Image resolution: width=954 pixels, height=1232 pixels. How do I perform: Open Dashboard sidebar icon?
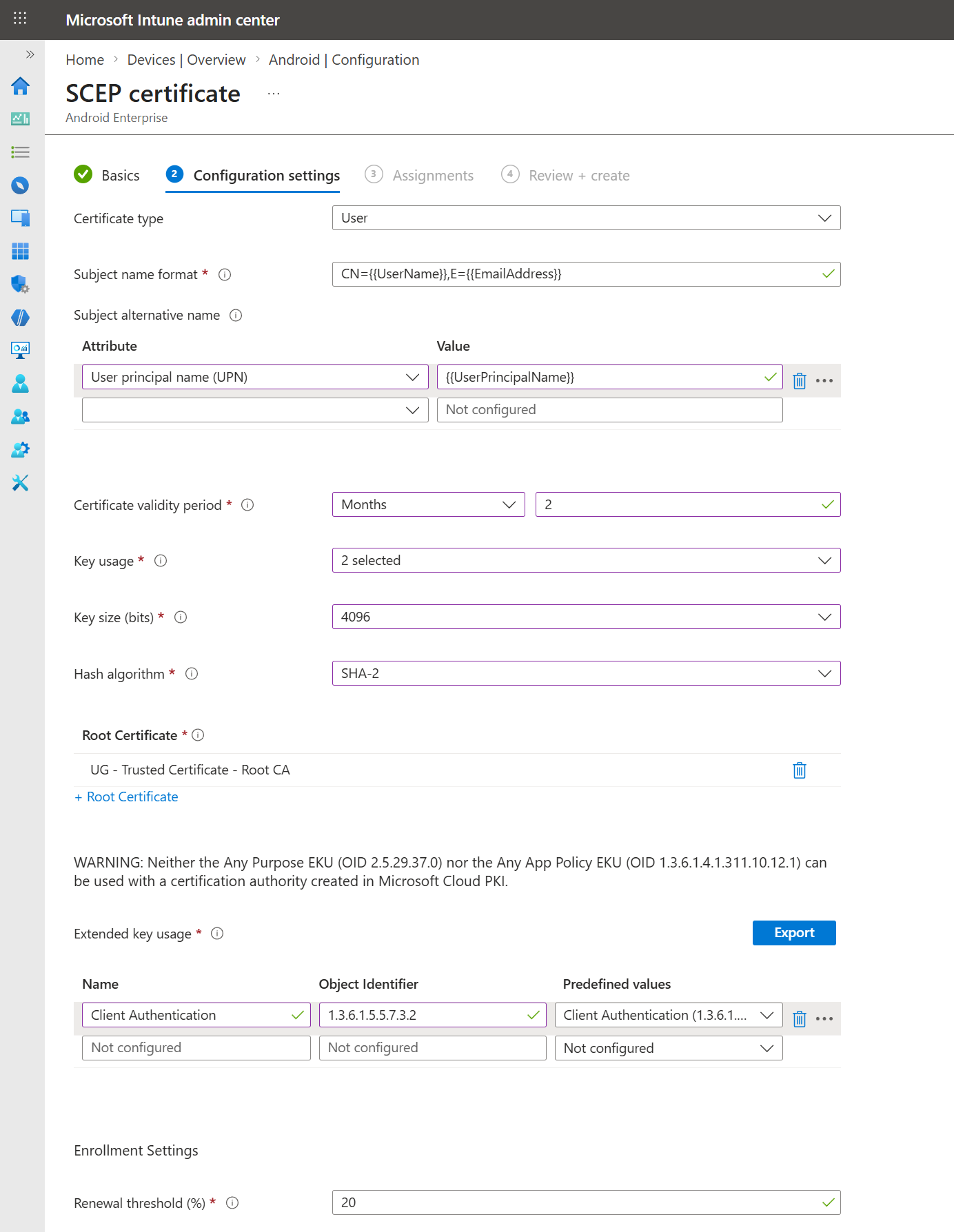coord(21,119)
